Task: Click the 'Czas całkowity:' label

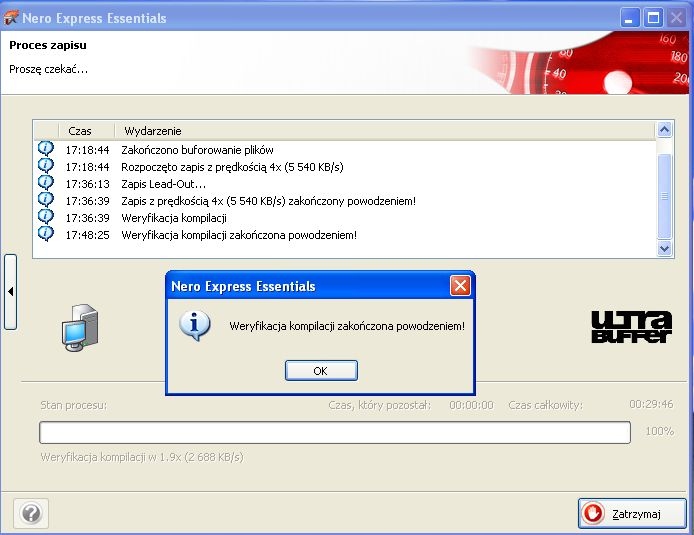Action: pyautogui.click(x=545, y=405)
